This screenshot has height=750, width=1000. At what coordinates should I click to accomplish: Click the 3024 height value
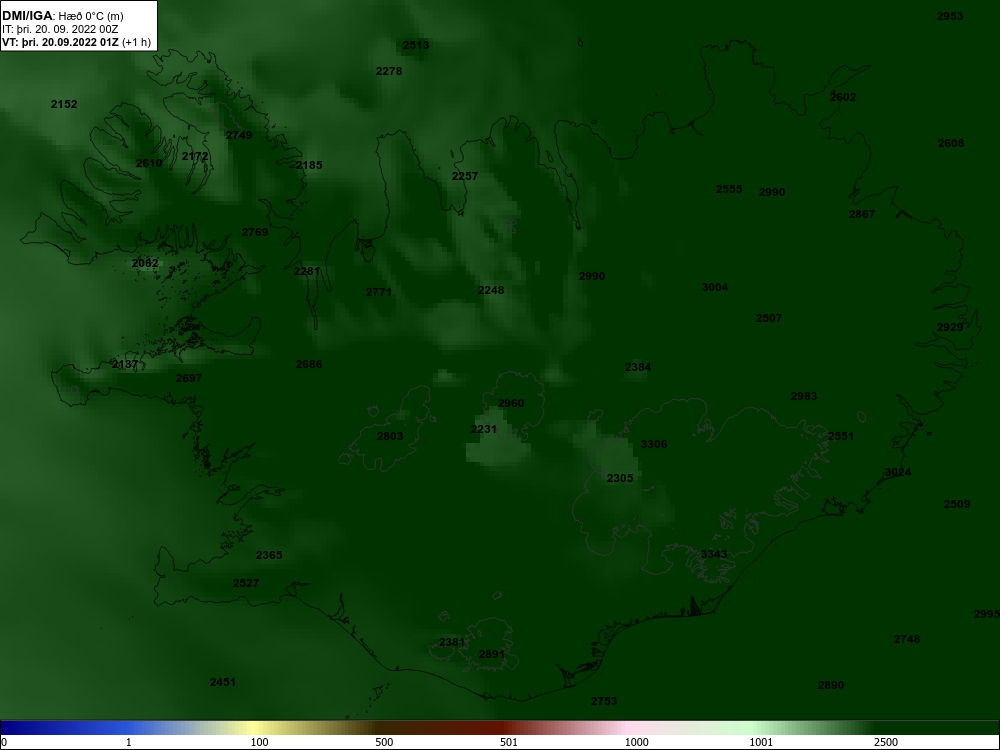[899, 473]
